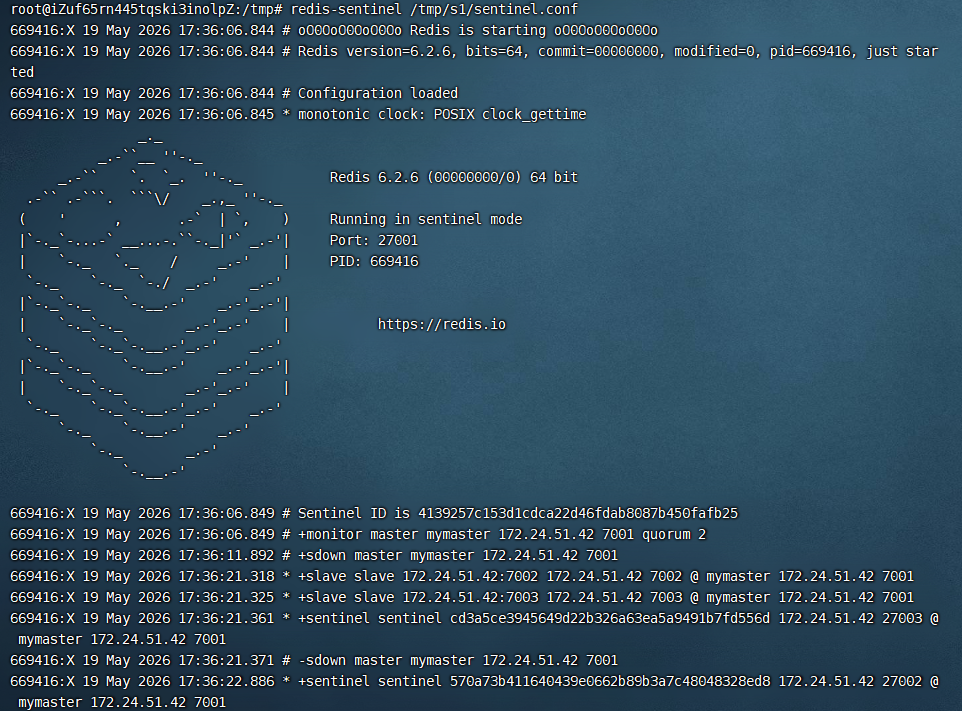Click the '+sdown master mymaster' log line
This screenshot has width=962, height=711.
coord(314,555)
